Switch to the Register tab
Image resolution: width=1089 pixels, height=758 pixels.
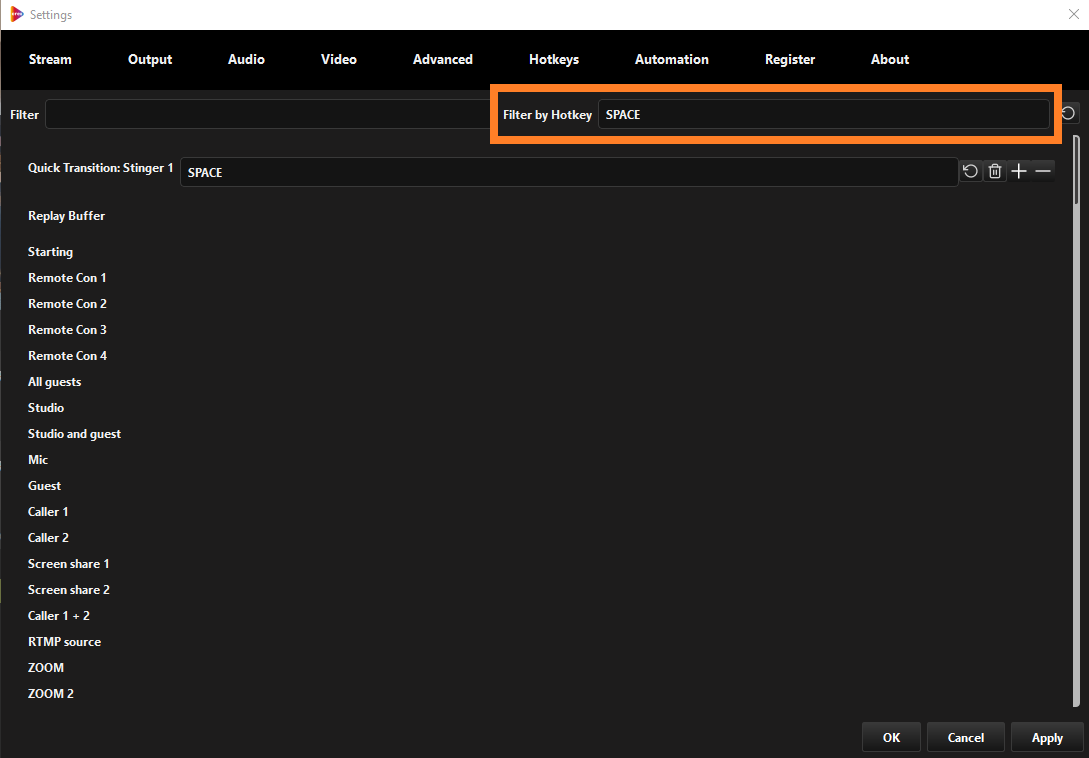point(790,59)
